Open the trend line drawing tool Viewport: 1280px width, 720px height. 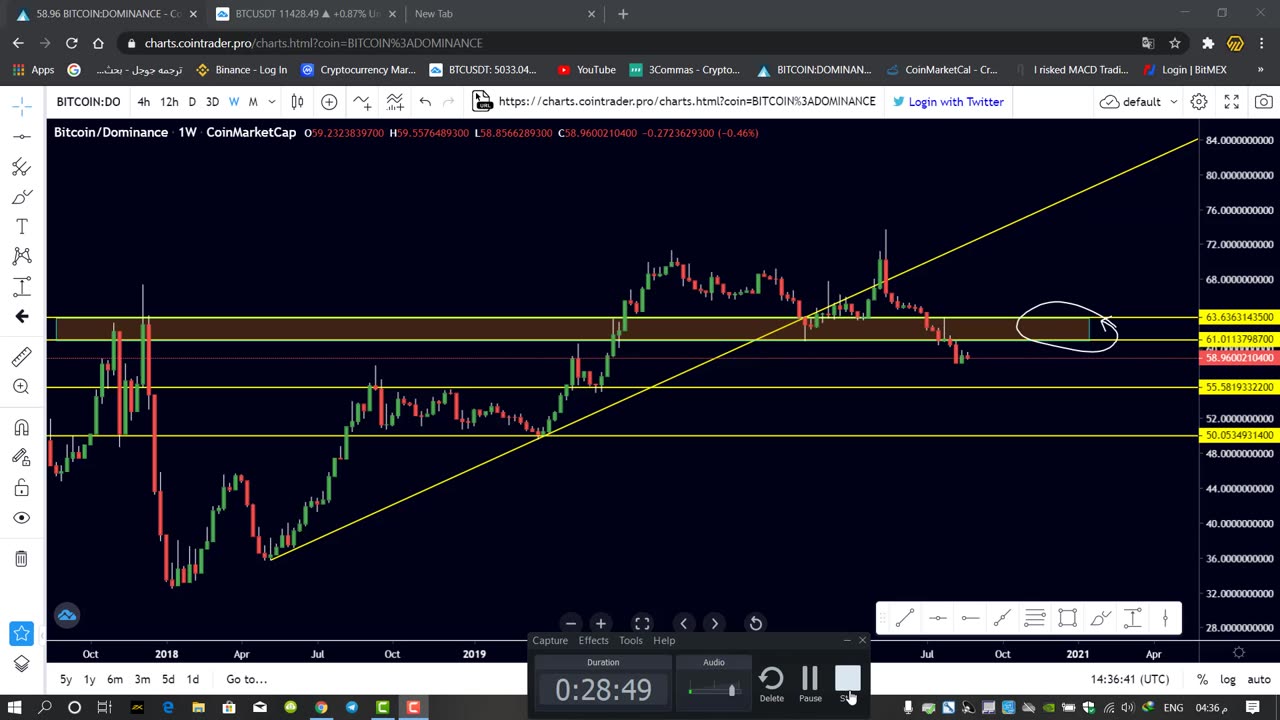click(x=21, y=136)
